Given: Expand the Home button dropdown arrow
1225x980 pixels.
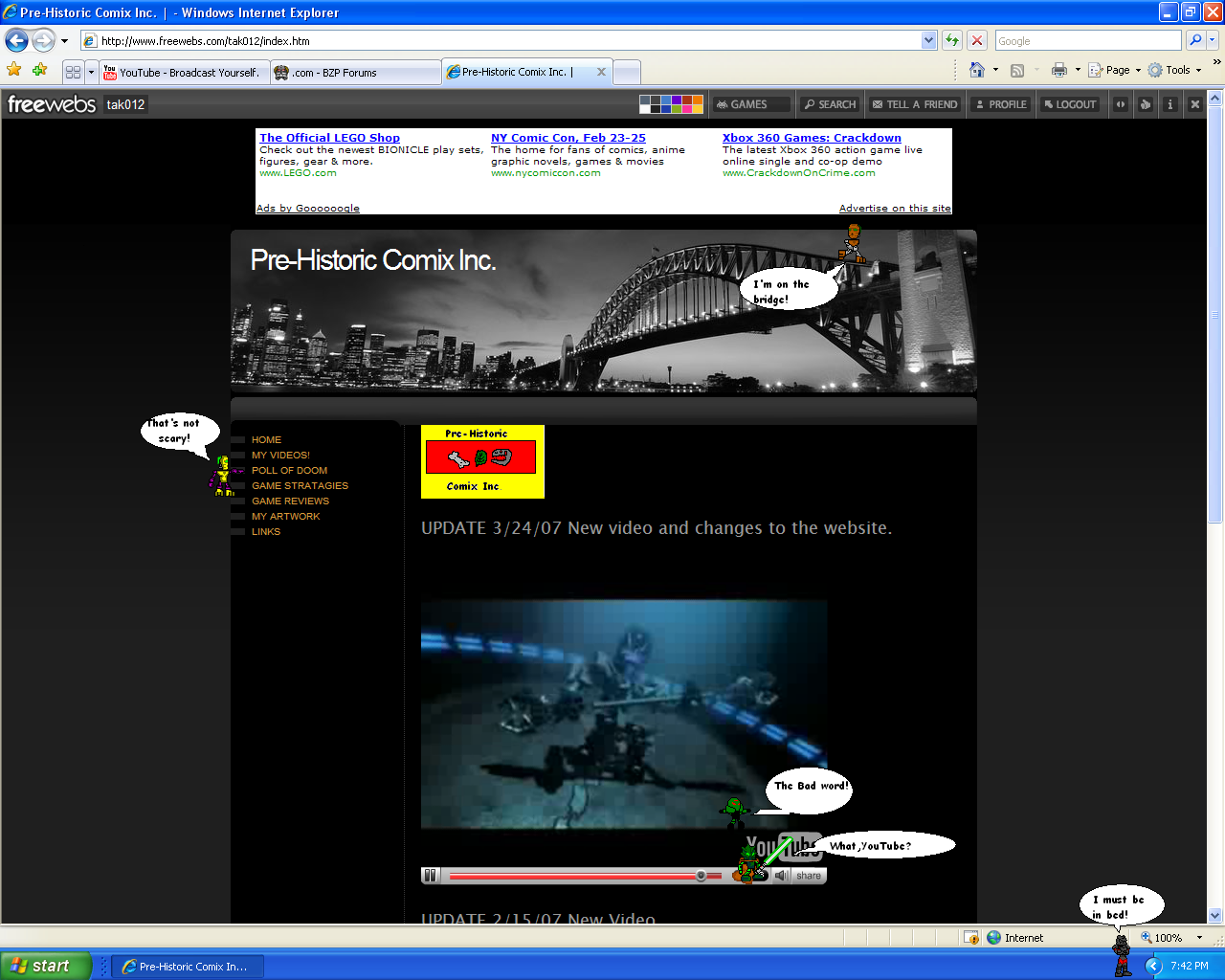Looking at the screenshot, I should (x=995, y=70).
